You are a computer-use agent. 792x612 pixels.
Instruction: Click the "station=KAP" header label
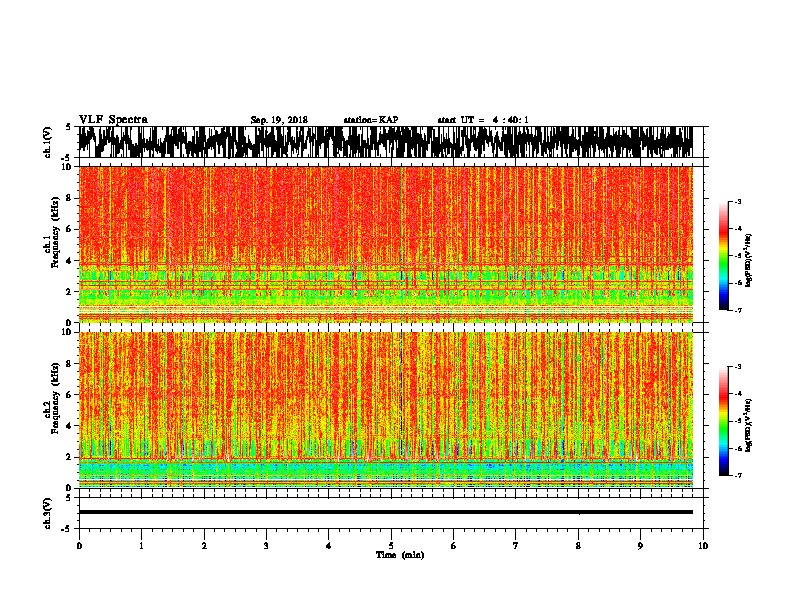coord(371,120)
